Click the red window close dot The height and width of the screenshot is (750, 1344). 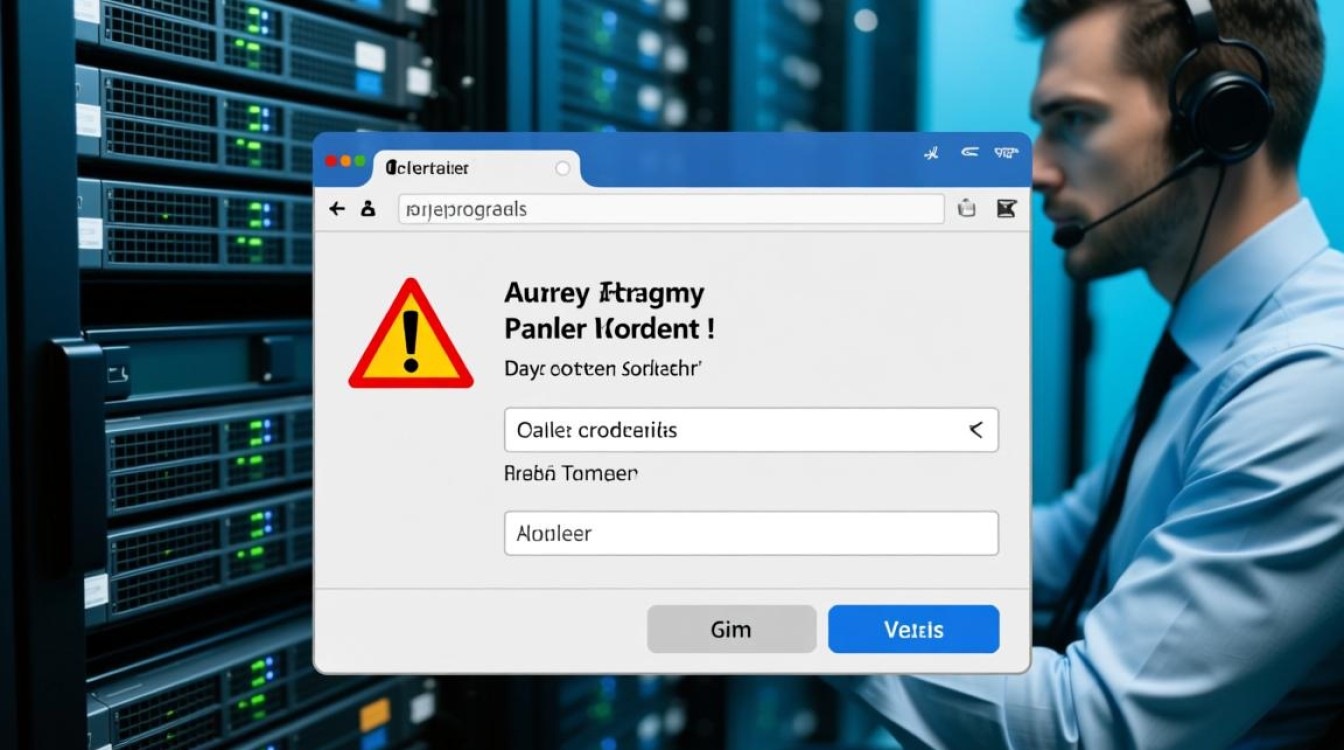332,161
